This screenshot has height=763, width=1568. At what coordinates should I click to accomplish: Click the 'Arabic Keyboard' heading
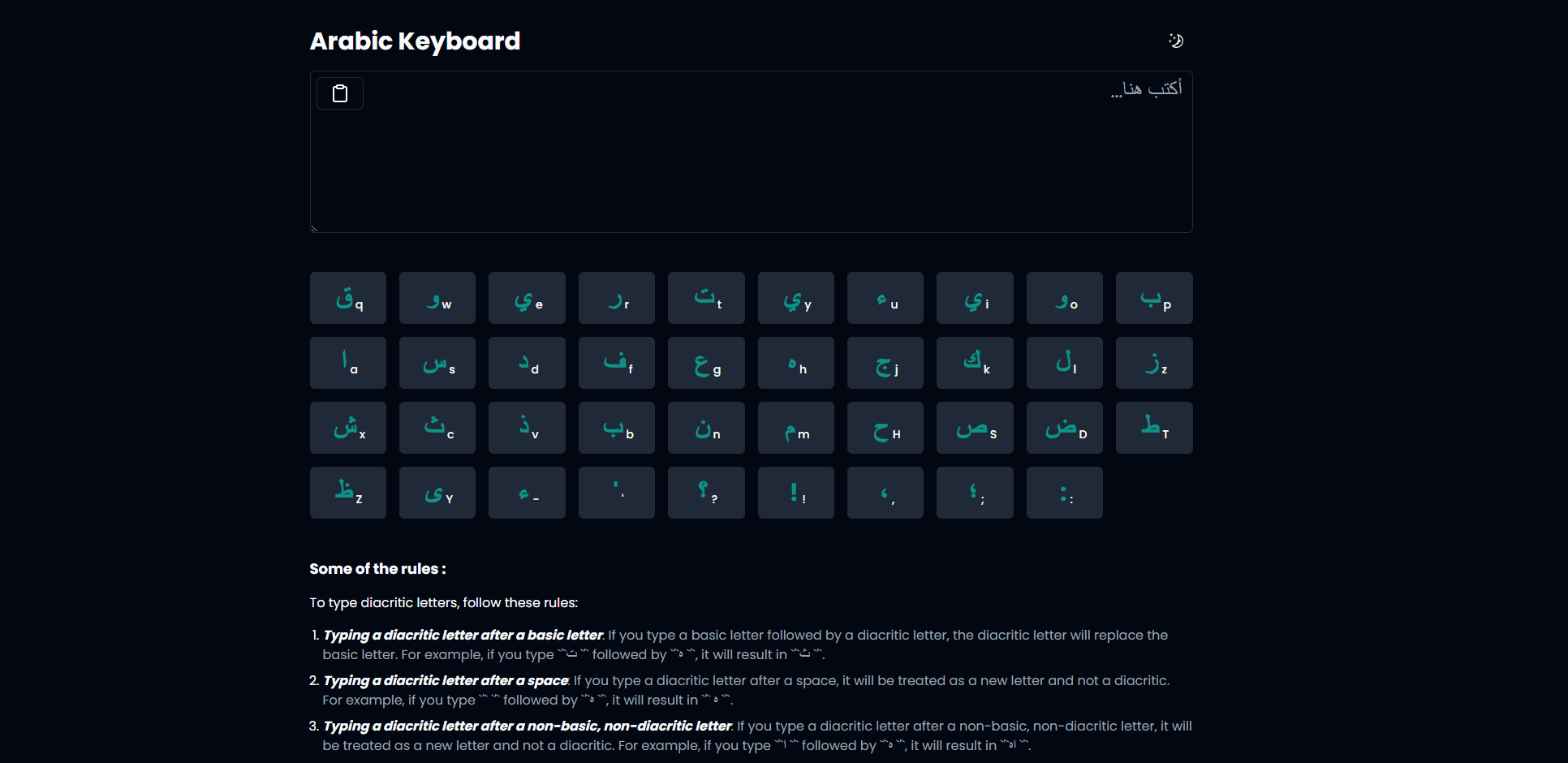click(x=415, y=41)
